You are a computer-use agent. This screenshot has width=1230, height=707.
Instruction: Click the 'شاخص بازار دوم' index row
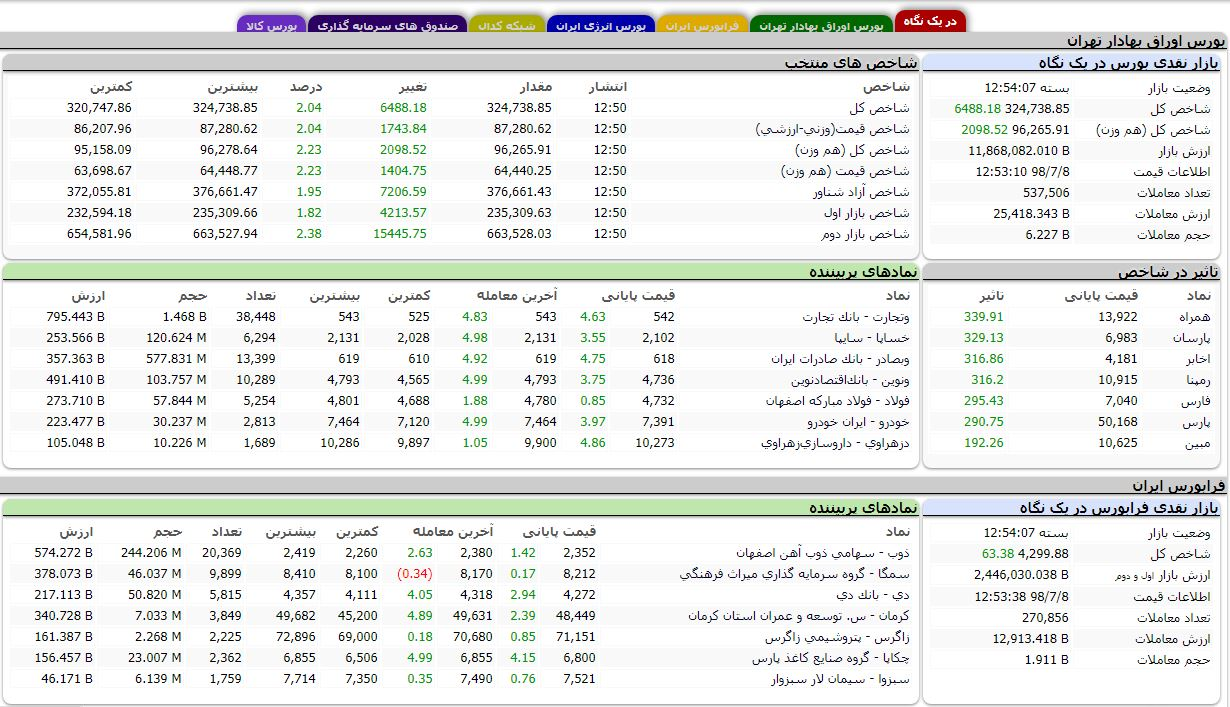(861, 234)
